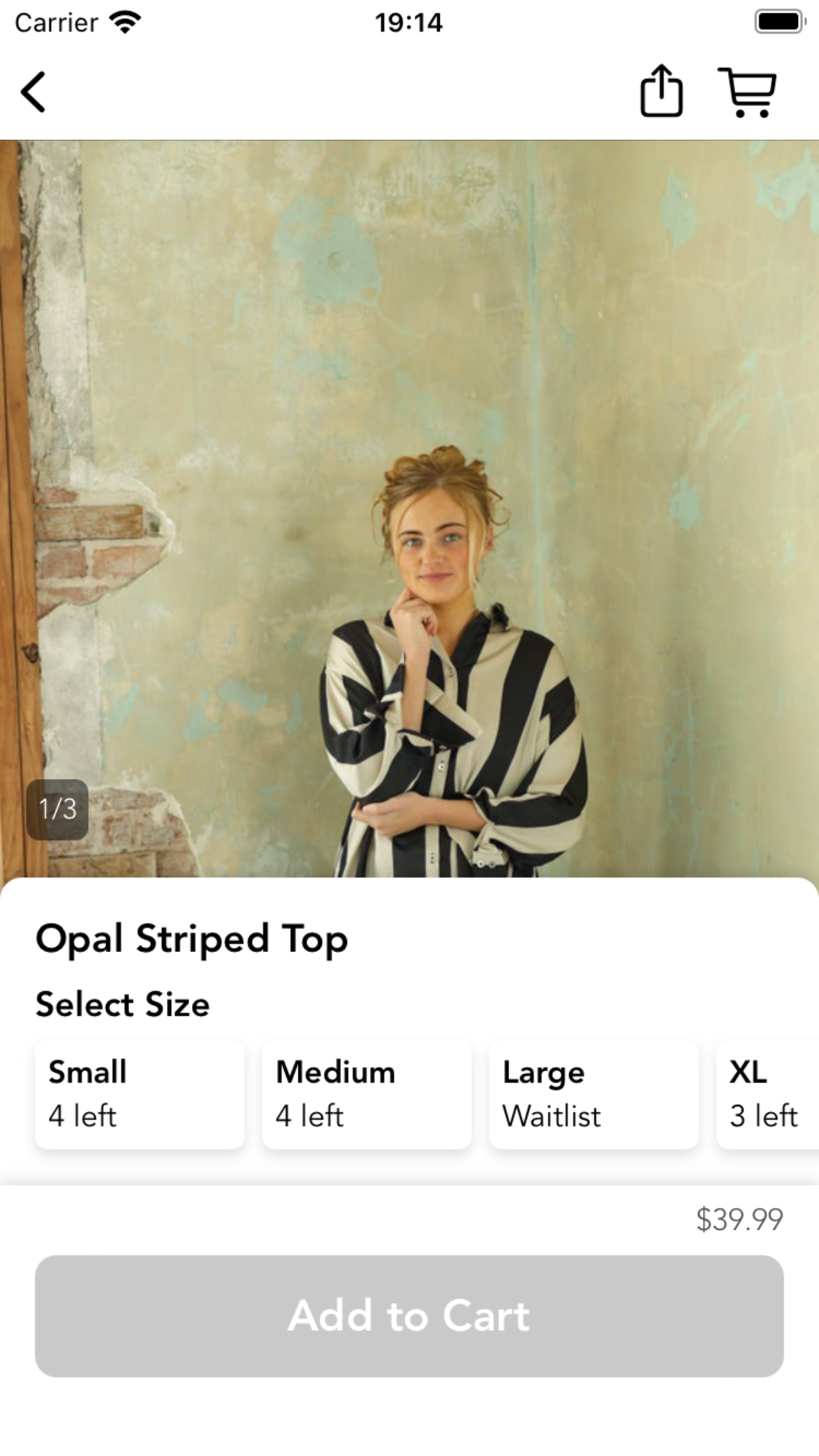Tap the '4 left' text under Small
Screen dimensions: 819x1456
point(82,1116)
